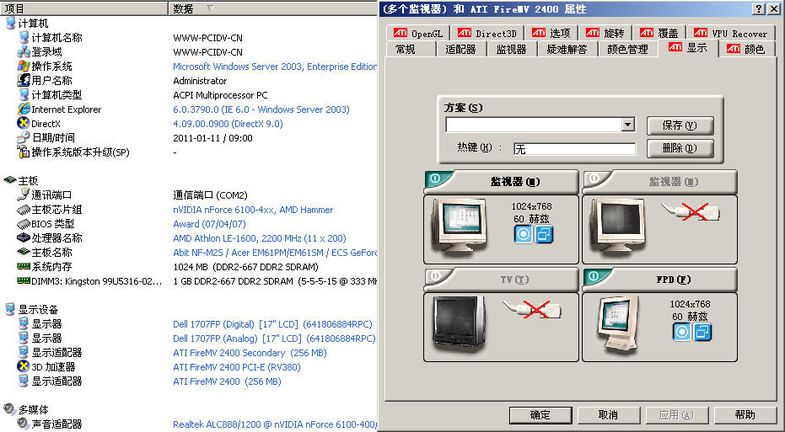Toggle the TV enable power button

[436, 276]
